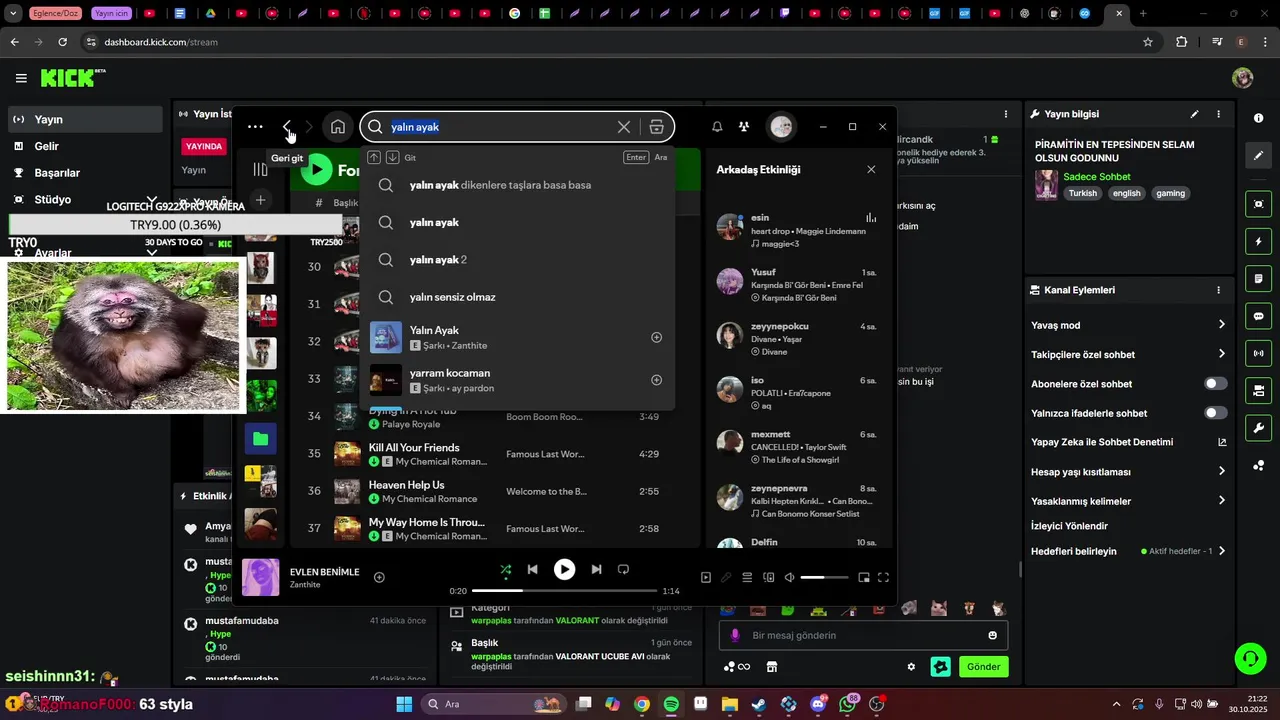The width and height of the screenshot is (1280, 720).
Task: Open the Spotify home button
Action: click(338, 127)
